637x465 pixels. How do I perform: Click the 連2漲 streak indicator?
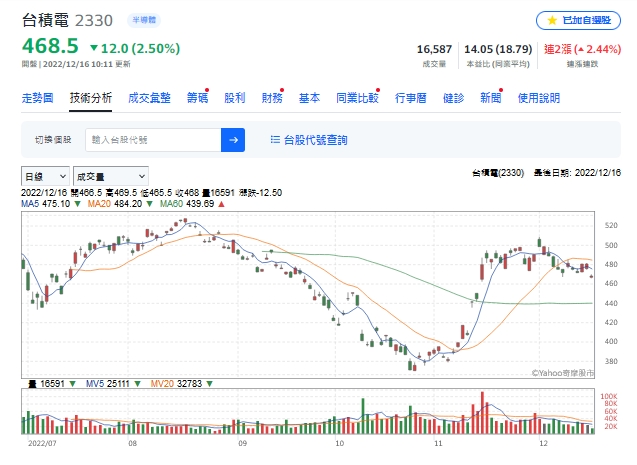[583, 49]
